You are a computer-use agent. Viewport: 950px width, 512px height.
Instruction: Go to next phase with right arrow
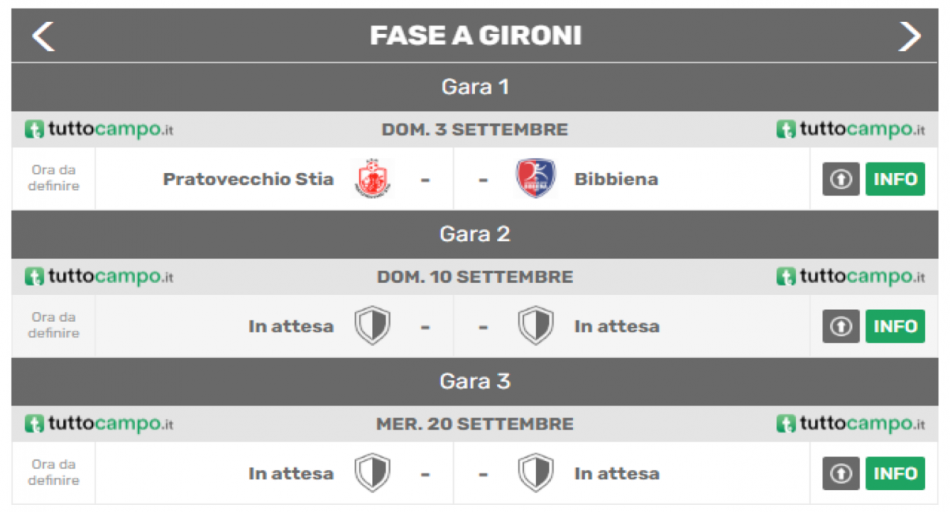click(909, 36)
